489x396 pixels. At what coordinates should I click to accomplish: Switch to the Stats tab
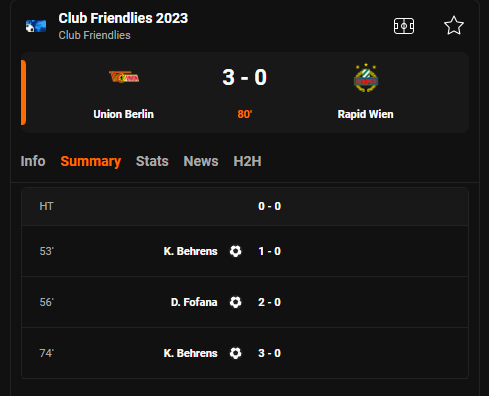click(x=152, y=161)
